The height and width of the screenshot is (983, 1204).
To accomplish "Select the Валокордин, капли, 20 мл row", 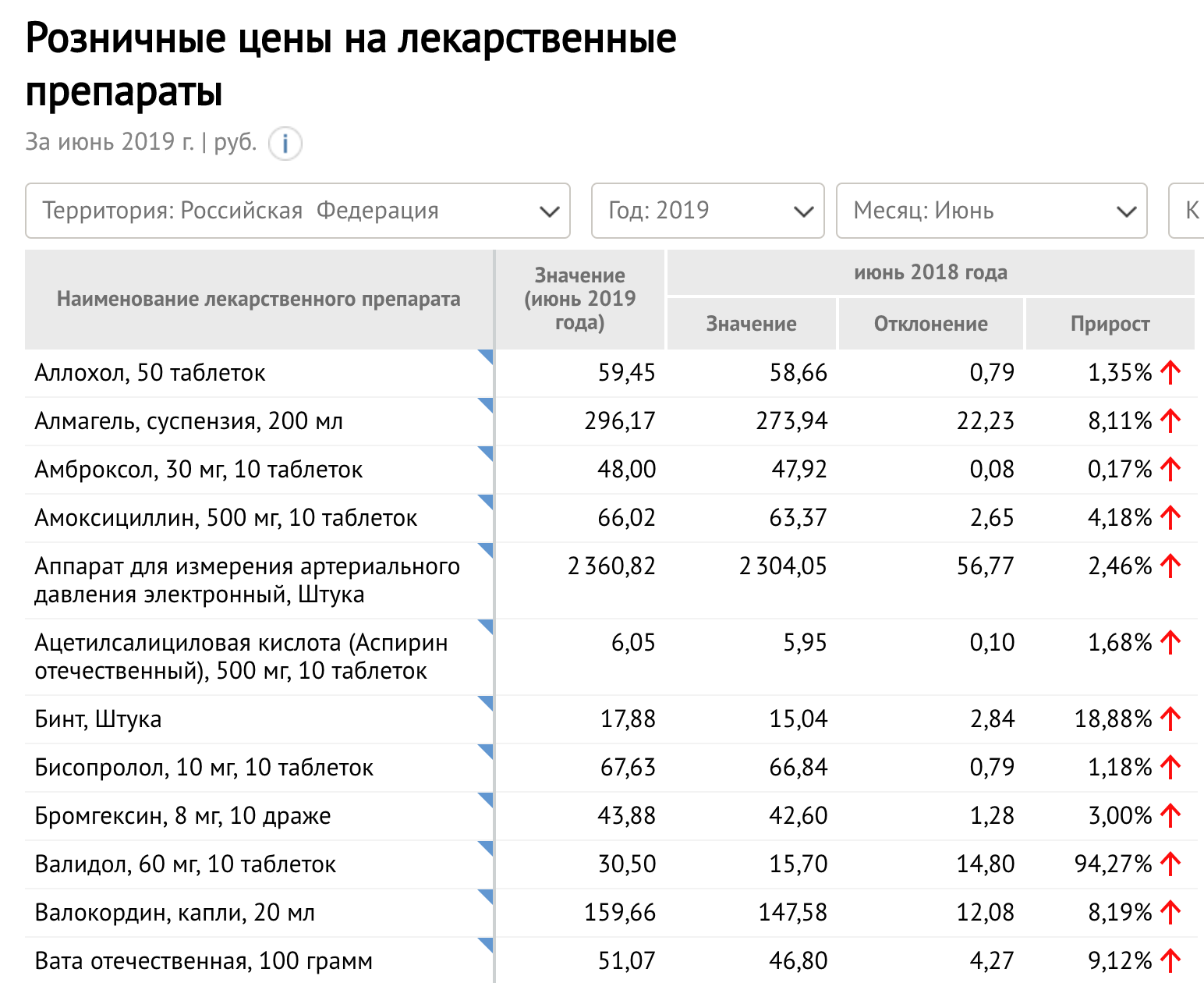I will coord(175,913).
